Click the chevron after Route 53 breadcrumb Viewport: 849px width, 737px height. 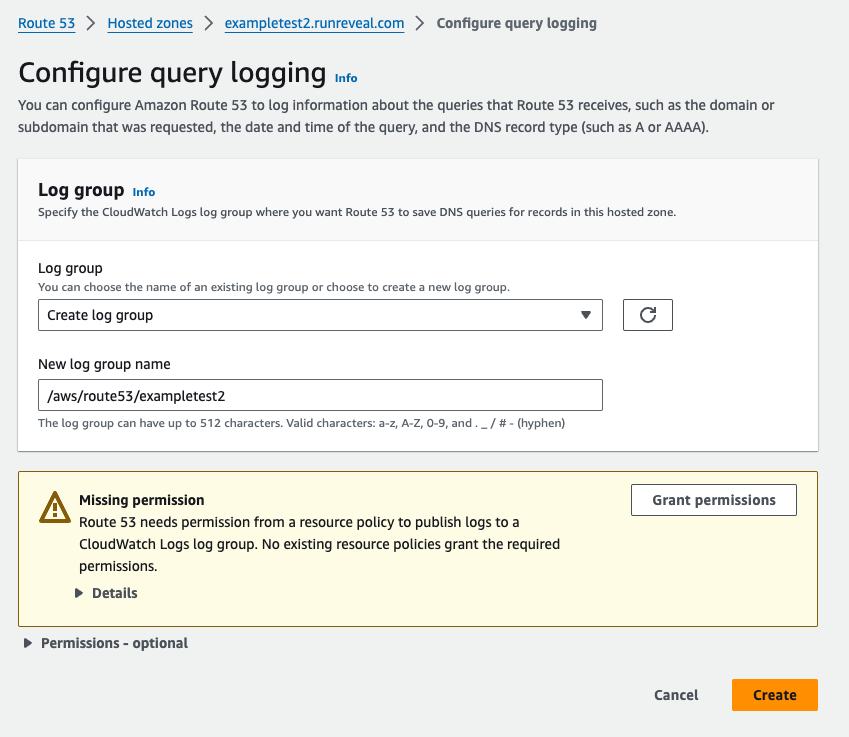tap(91, 23)
